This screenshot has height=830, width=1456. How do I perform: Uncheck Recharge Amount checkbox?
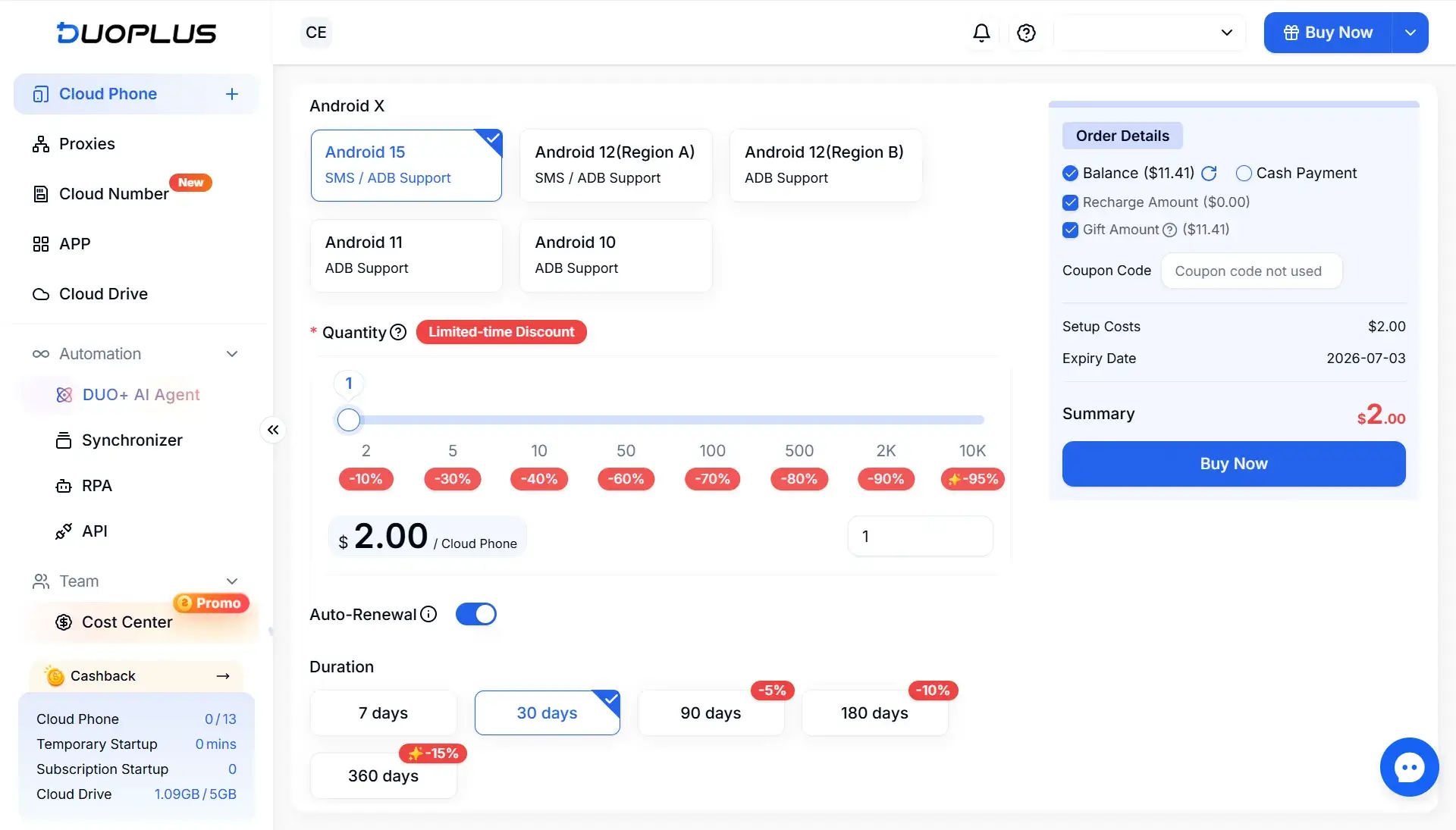click(1070, 202)
